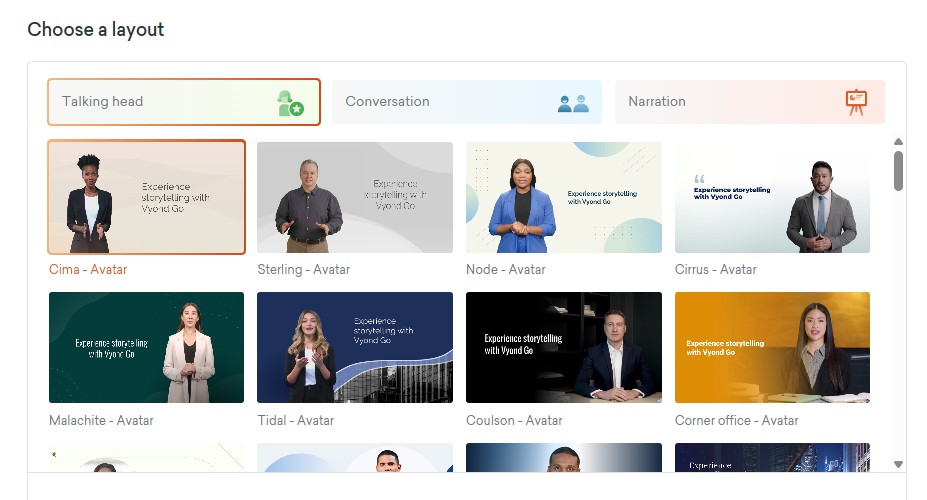The height and width of the screenshot is (500, 927).
Task: Select the Node avatar thumbnail
Action: point(563,197)
